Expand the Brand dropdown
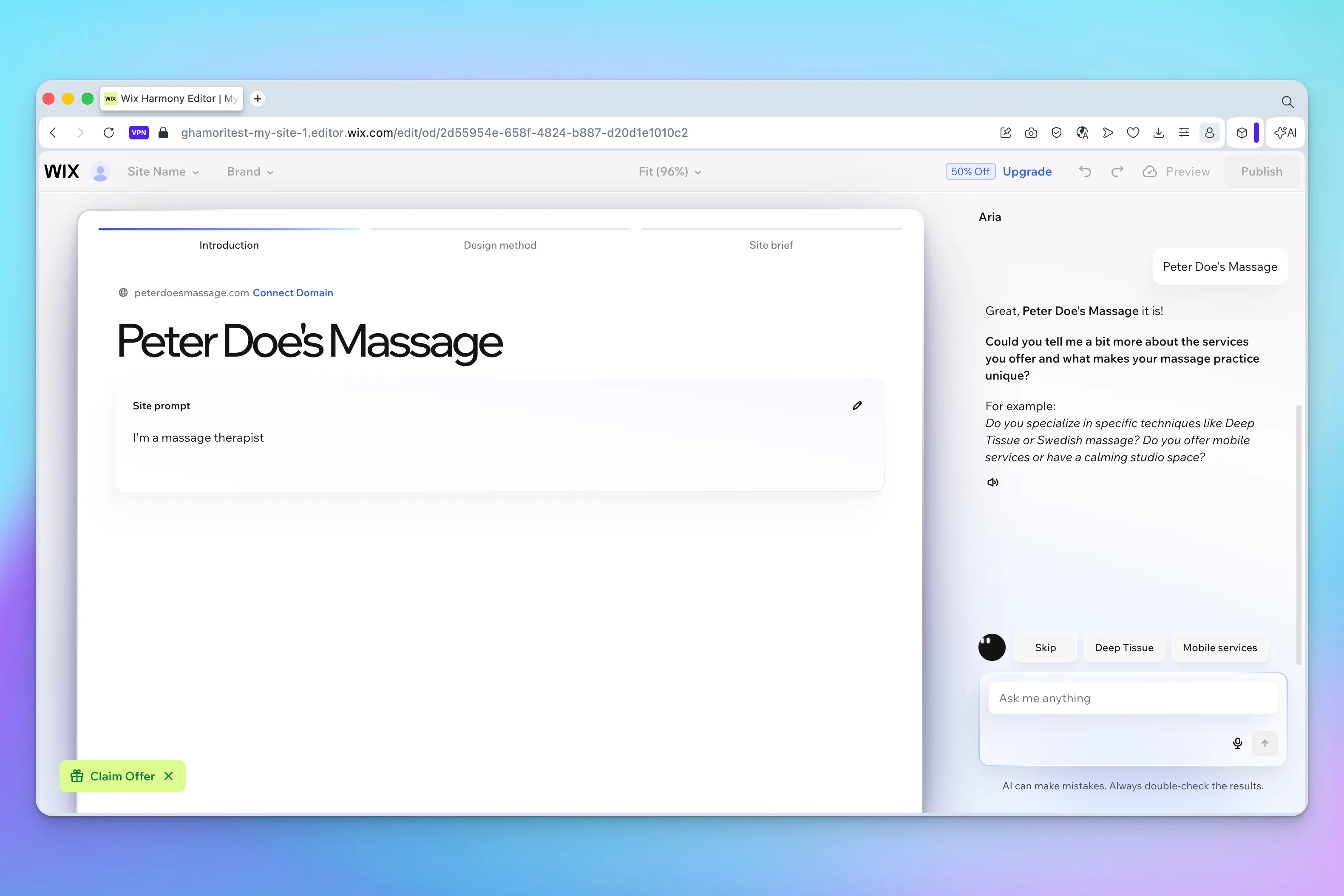Screen dimensions: 1344x896 (x=250, y=171)
